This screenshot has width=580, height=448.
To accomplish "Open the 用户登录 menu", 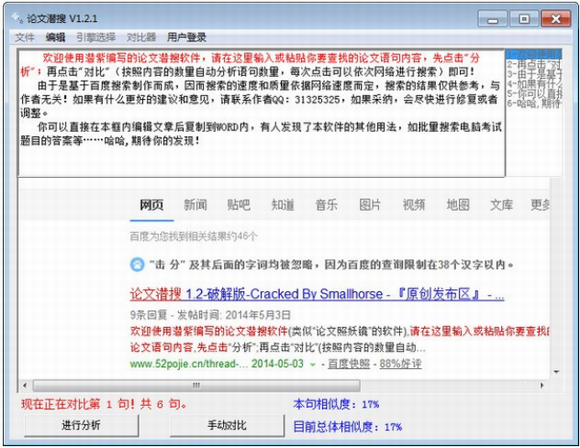I will [186, 37].
